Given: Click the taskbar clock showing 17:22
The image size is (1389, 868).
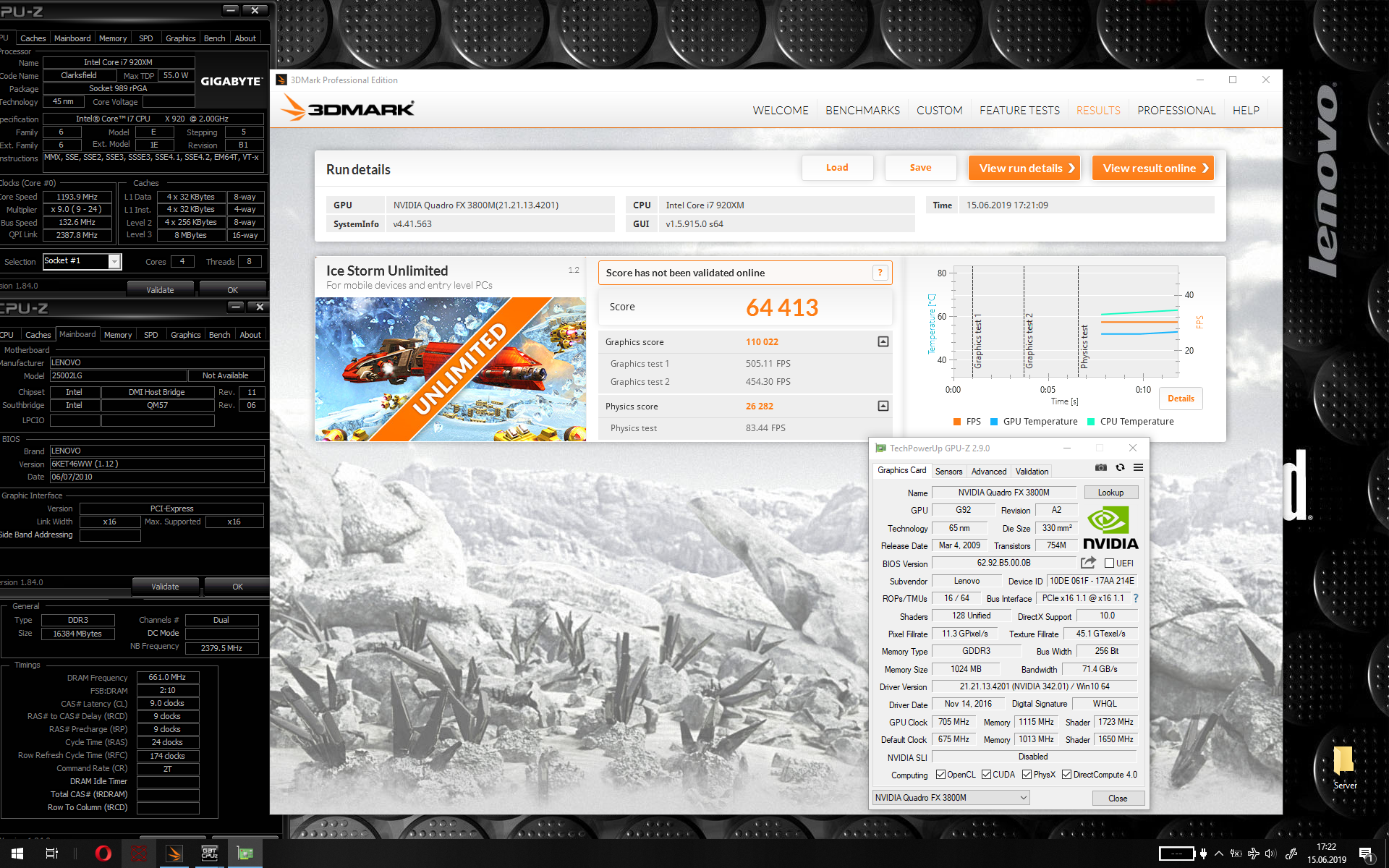Looking at the screenshot, I should (1326, 854).
